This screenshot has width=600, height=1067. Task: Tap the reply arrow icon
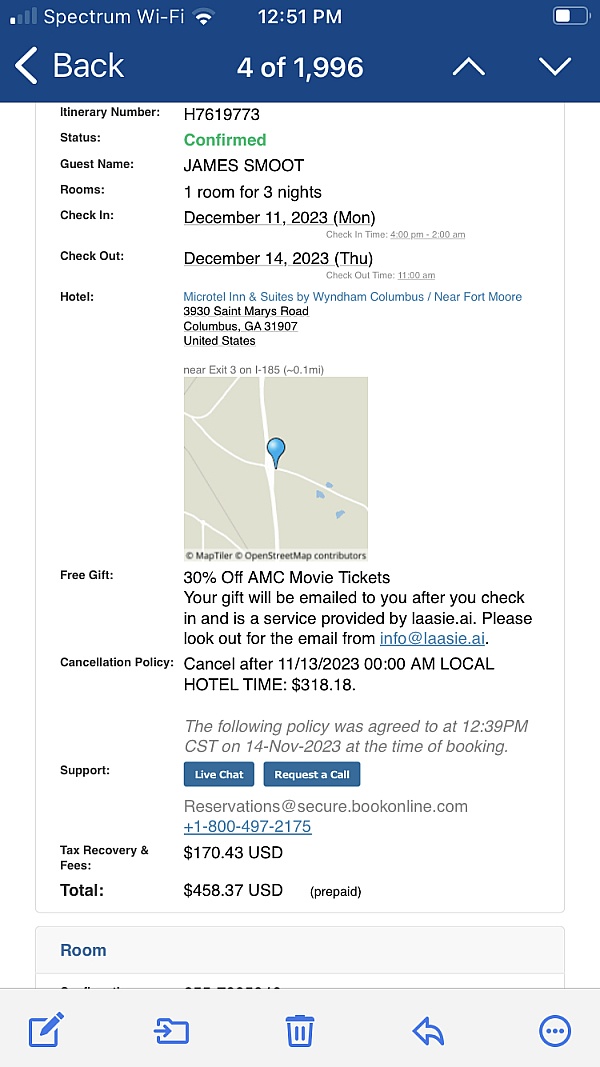(x=428, y=1030)
